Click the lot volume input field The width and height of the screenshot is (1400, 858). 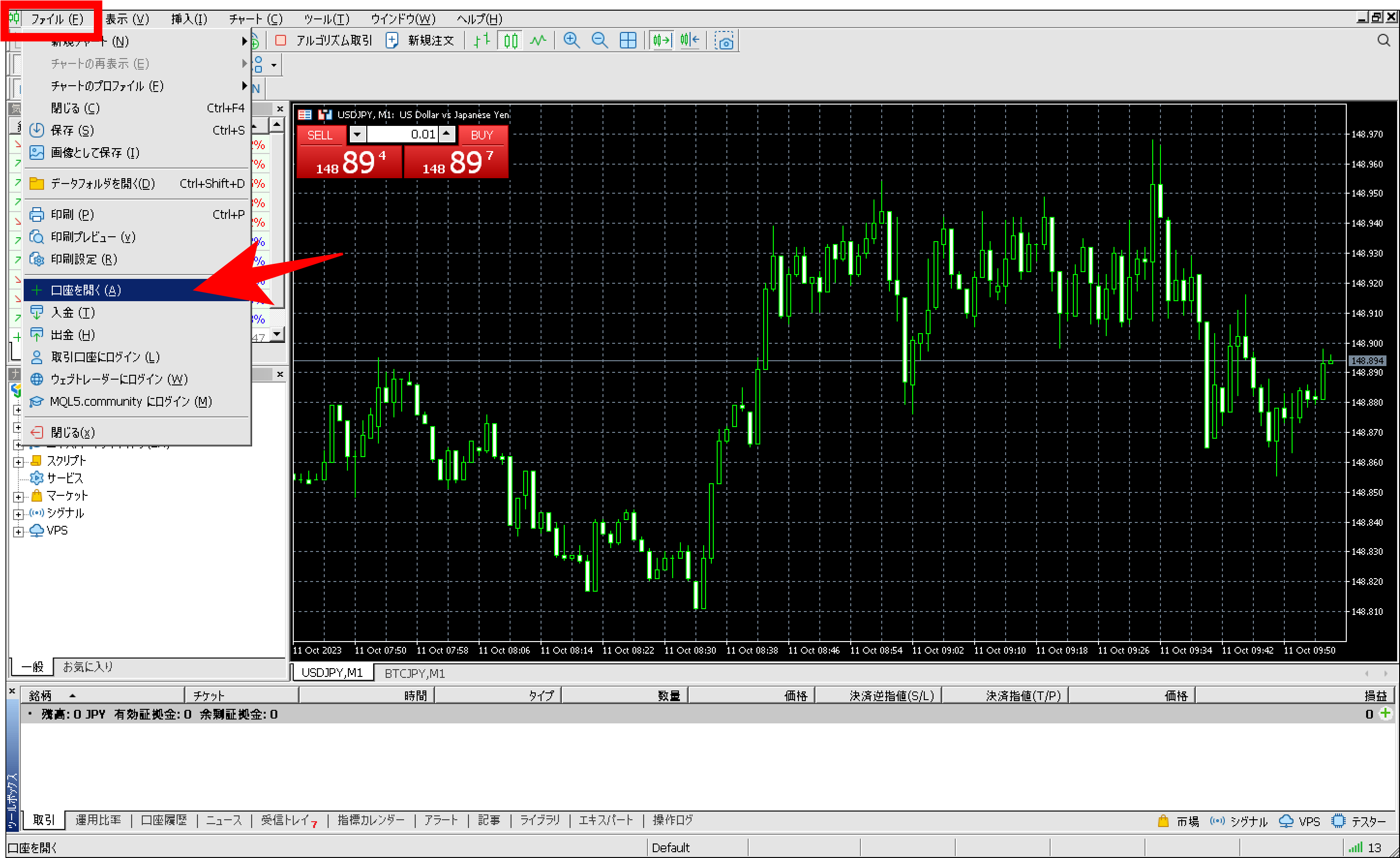point(403,135)
